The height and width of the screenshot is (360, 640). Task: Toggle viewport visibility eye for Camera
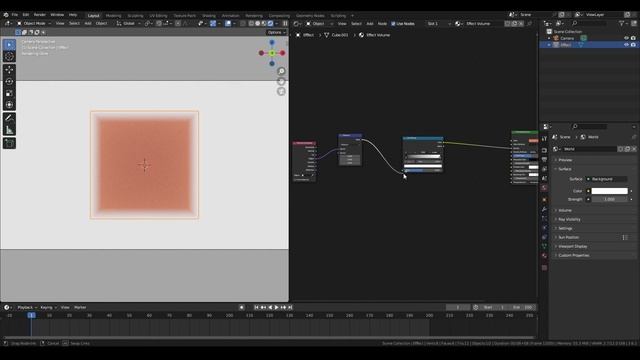626,38
